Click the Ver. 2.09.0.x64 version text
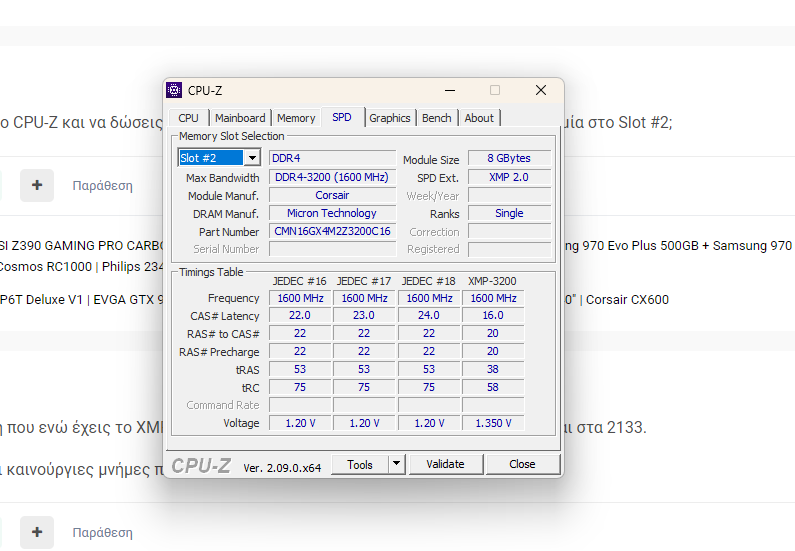The width and height of the screenshot is (795, 551). pyautogui.click(x=282, y=468)
